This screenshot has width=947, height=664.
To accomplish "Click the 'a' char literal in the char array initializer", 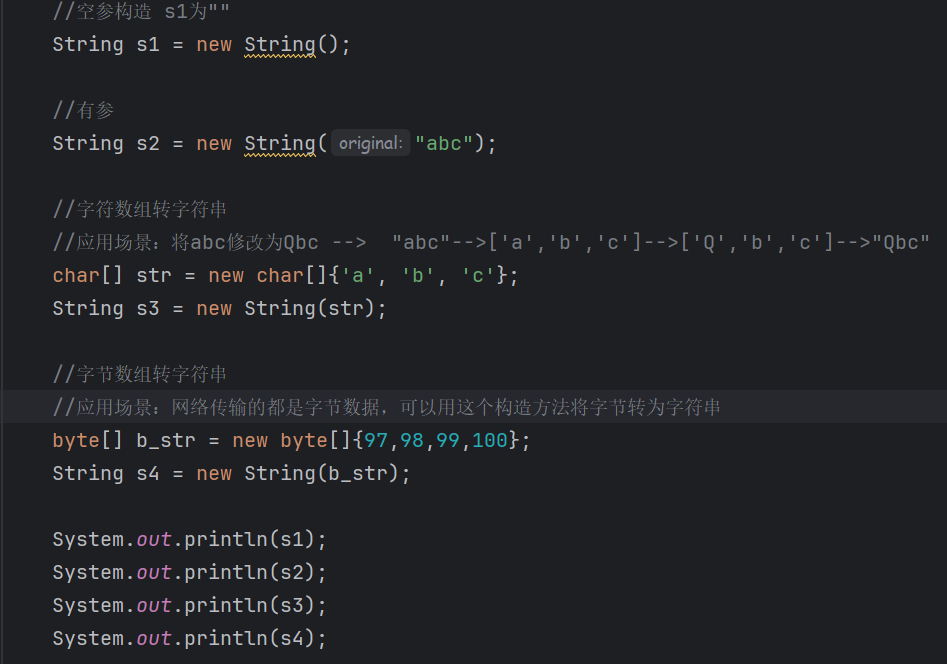I will pos(358,276).
